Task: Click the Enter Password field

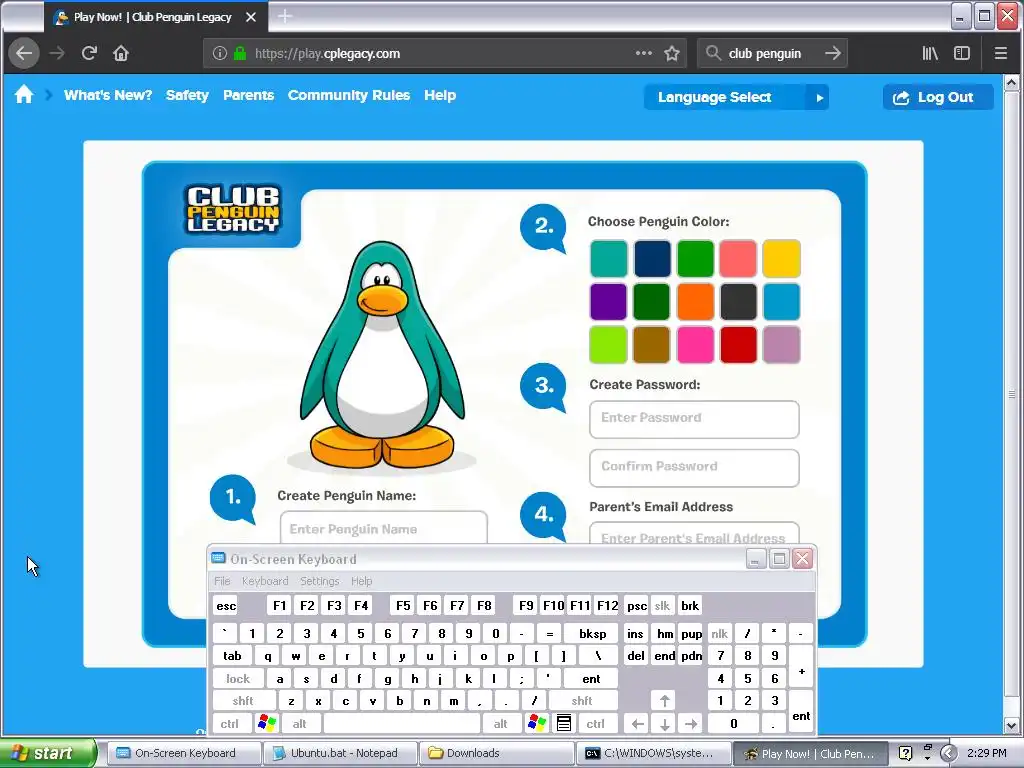Action: 694,419
